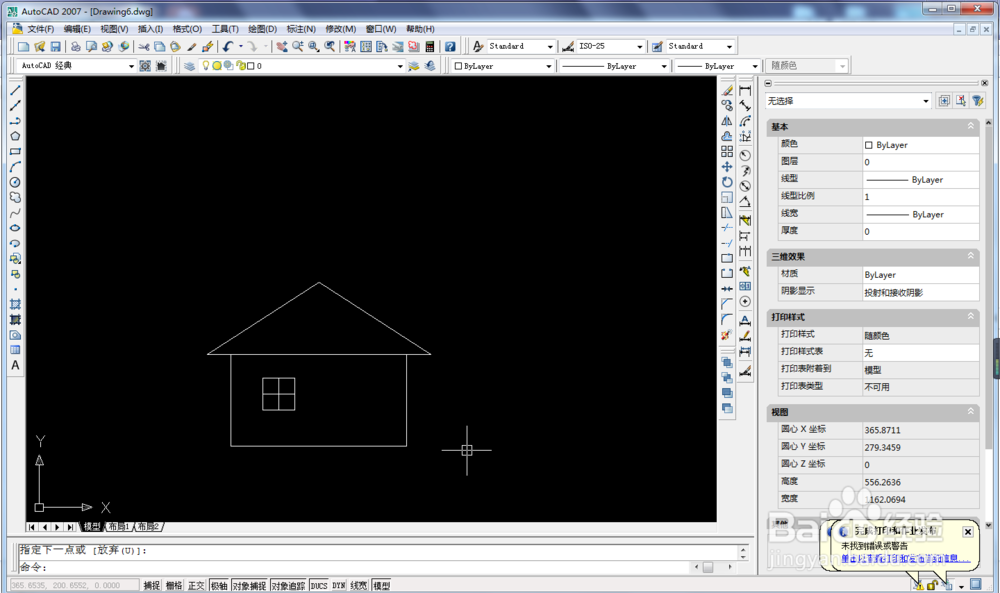This screenshot has width=1000, height=593.
Task: Click the 线型比例 value field
Action: tap(920, 197)
